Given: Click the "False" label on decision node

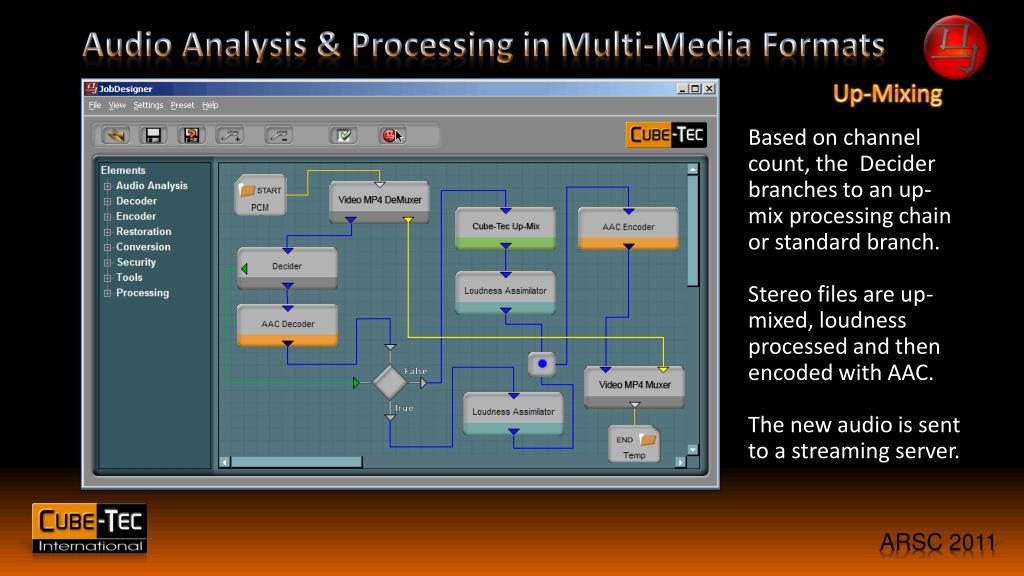Looking at the screenshot, I should 415,371.
